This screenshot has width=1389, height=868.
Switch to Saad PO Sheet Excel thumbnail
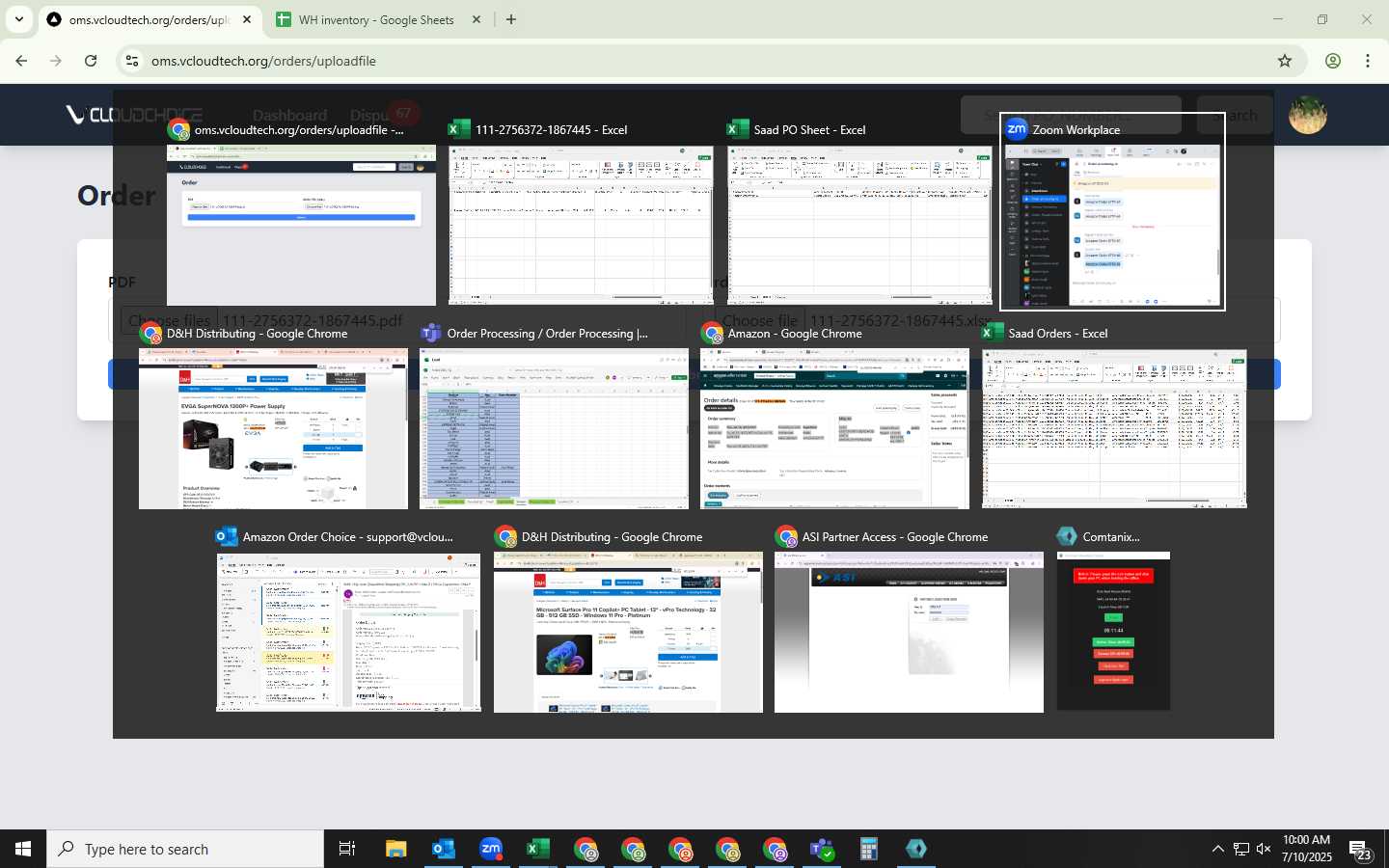tap(859, 226)
